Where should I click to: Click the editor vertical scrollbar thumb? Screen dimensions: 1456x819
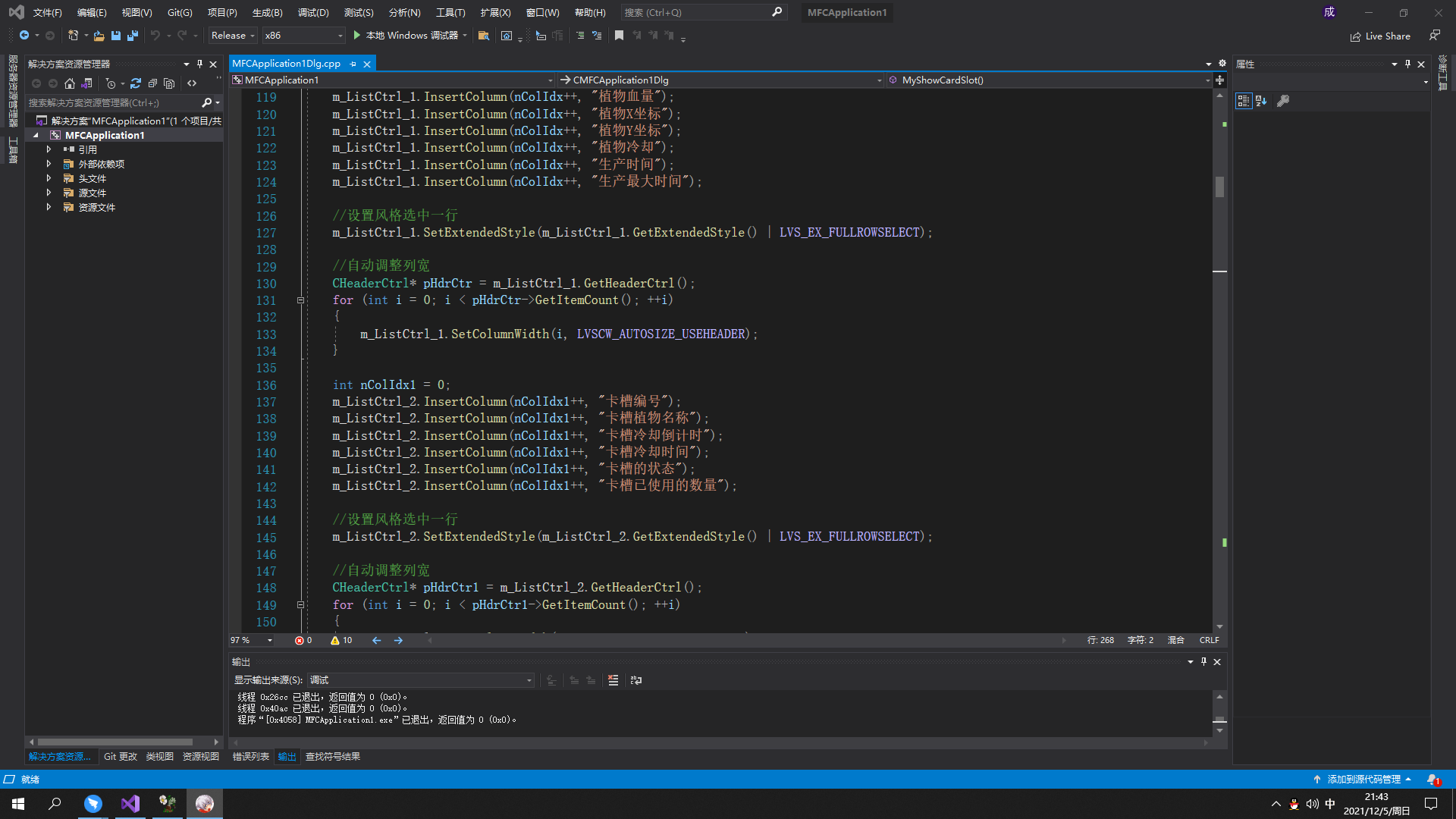[1219, 187]
